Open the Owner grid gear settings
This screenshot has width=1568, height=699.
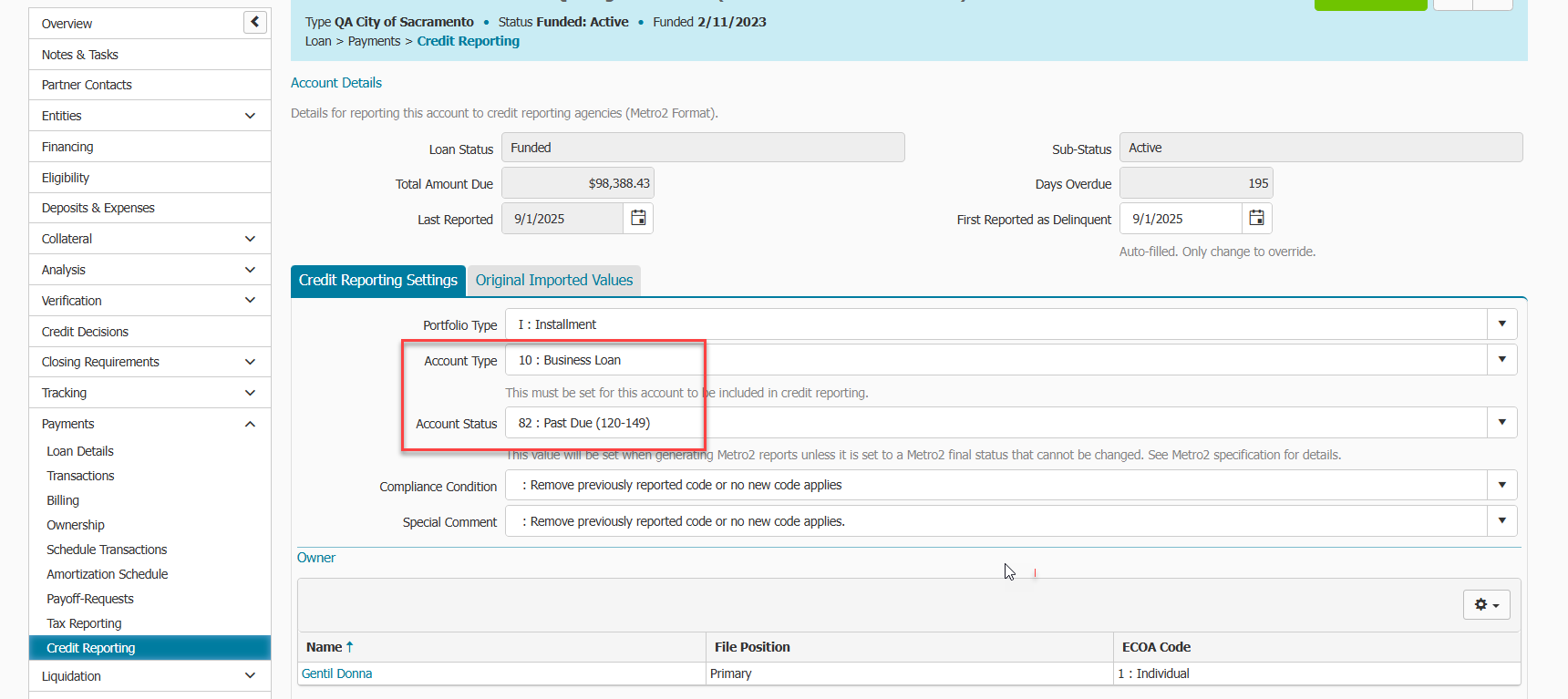(x=1486, y=605)
